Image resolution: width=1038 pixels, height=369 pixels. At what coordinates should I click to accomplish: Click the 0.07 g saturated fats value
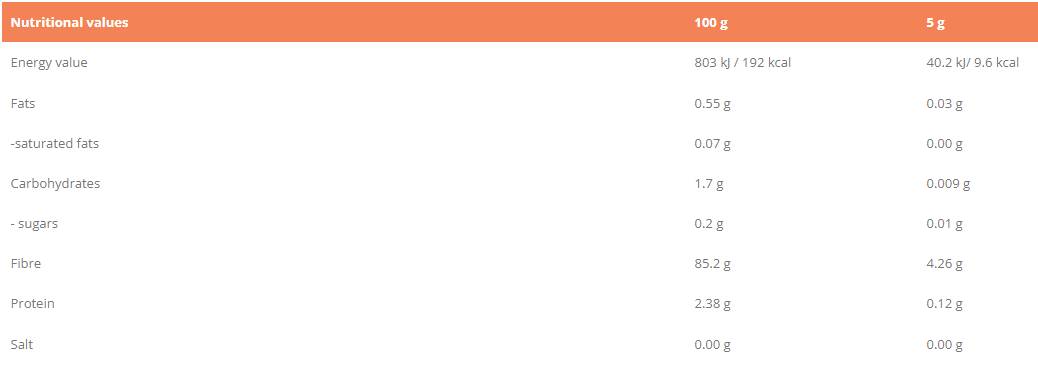coord(712,144)
